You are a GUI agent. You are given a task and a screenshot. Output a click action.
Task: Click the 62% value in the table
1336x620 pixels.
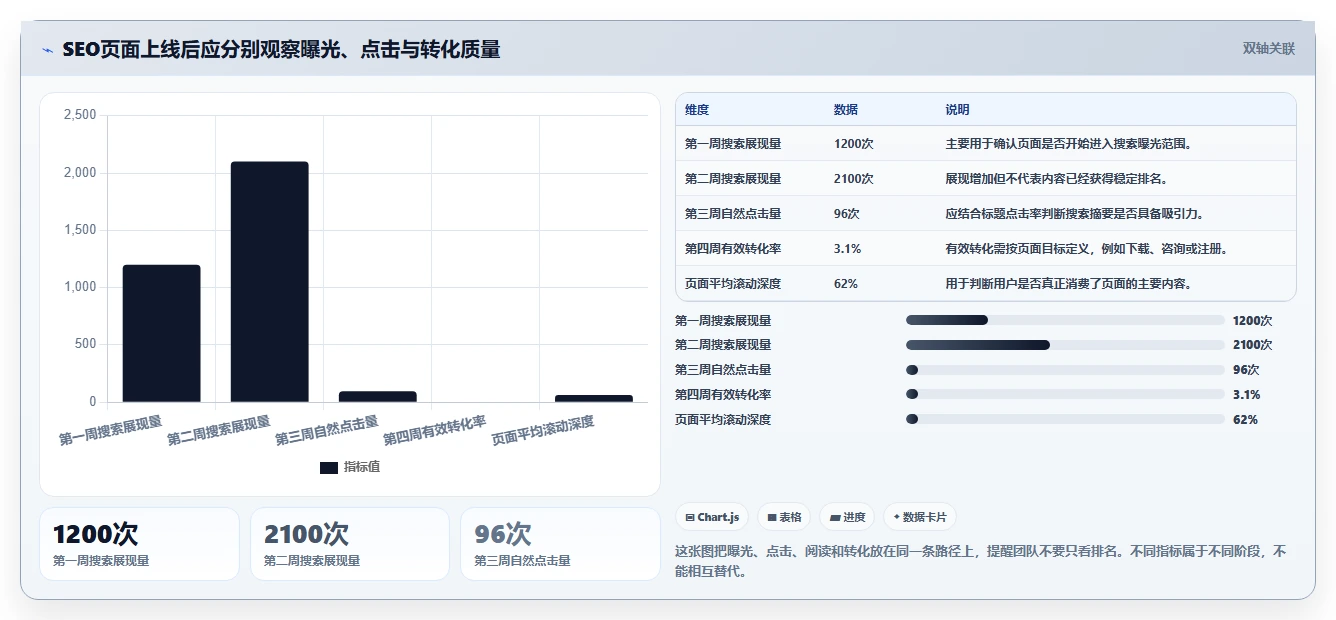click(x=845, y=284)
